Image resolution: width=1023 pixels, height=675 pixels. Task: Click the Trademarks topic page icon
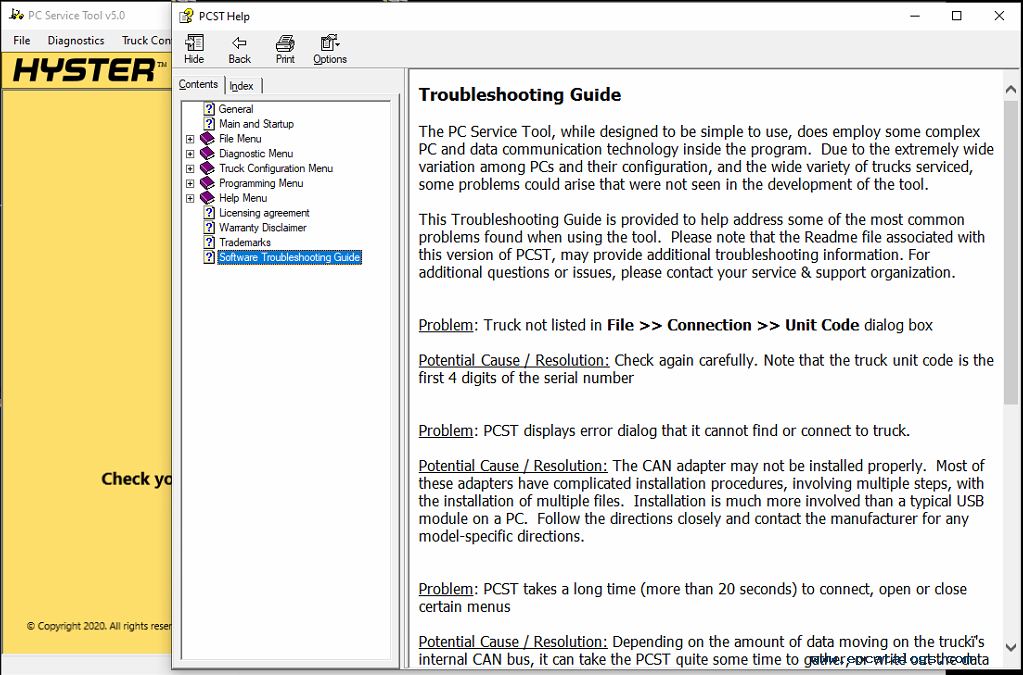coord(209,242)
